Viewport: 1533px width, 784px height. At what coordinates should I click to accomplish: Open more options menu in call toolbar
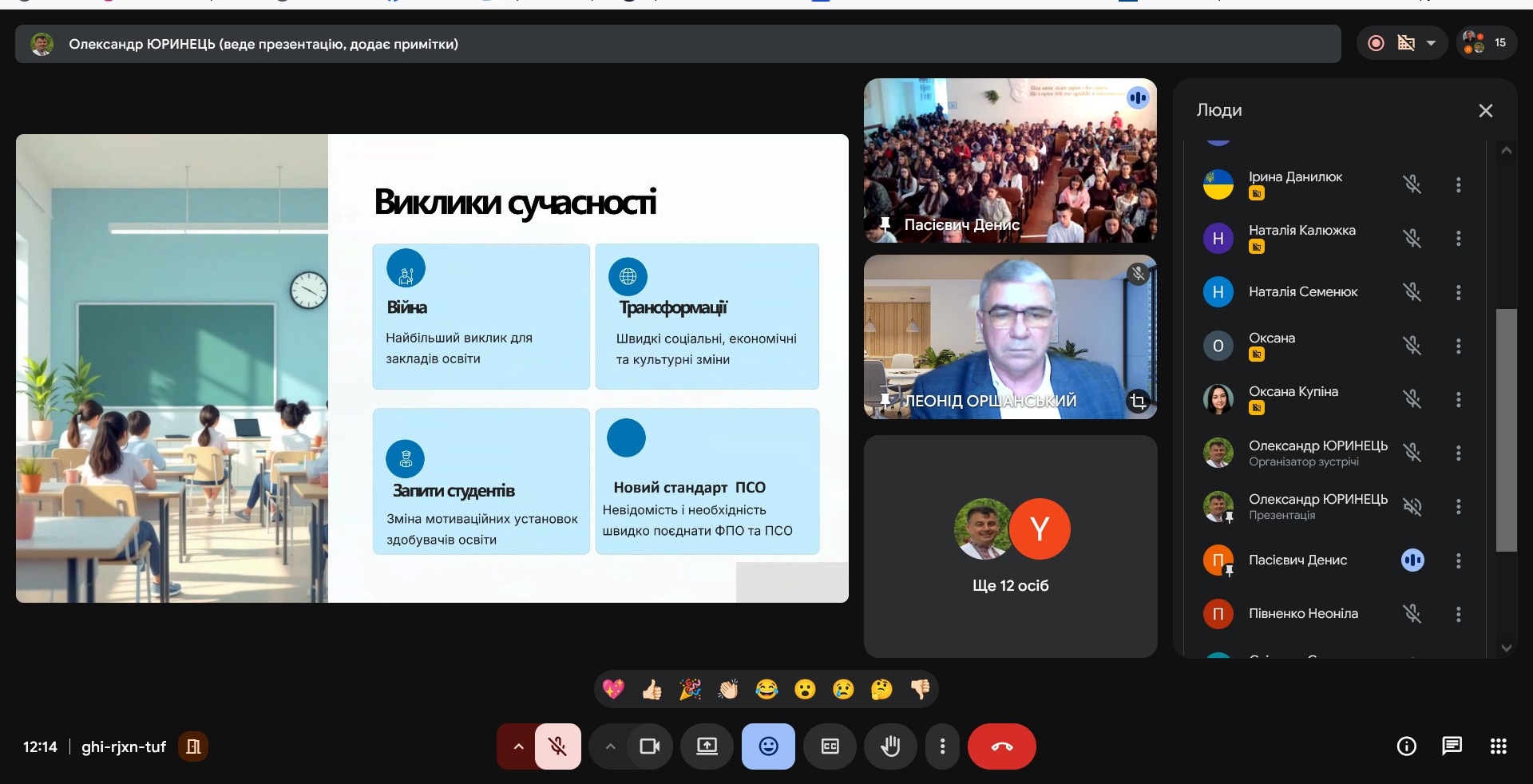[942, 746]
